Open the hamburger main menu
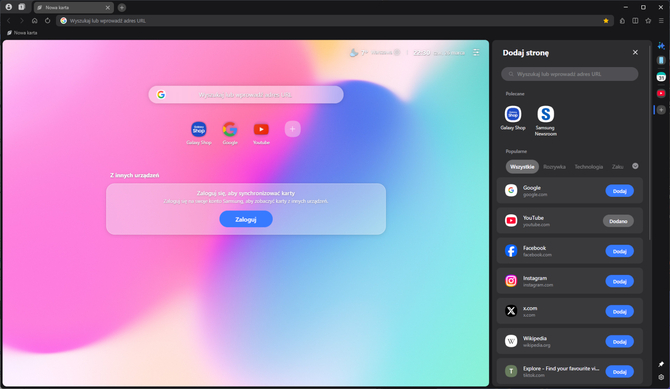Screen dimensions: 670x389 coord(661,21)
